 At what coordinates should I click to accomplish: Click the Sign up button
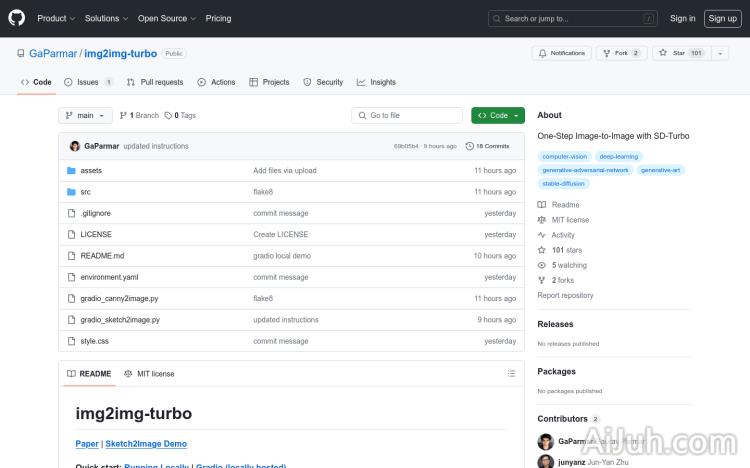(x=721, y=18)
